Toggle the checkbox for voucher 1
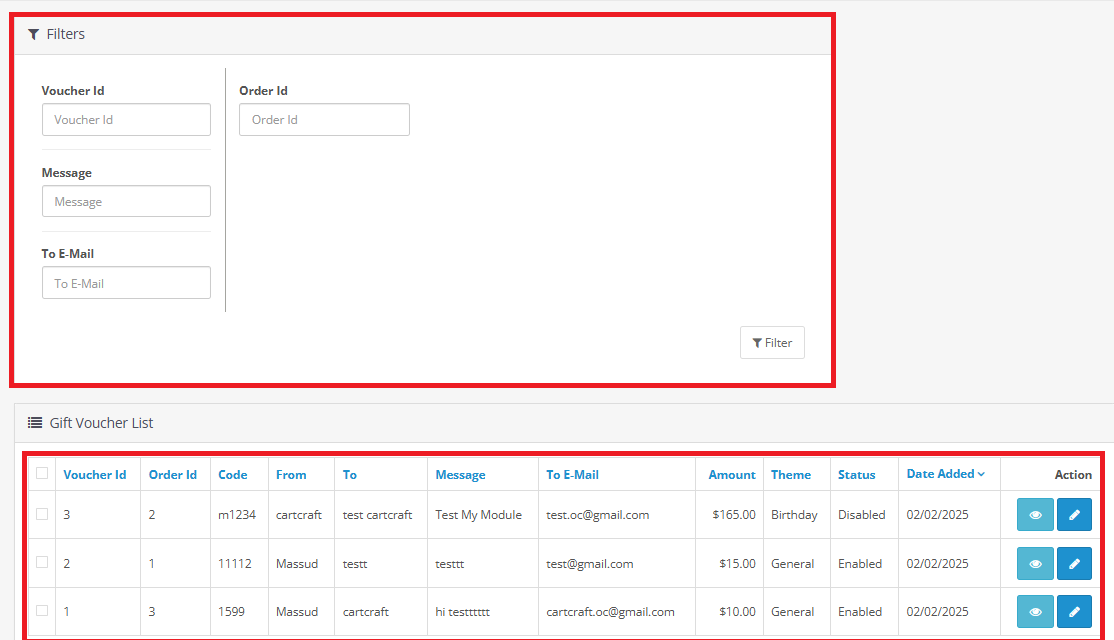This screenshot has width=1114, height=640. [x=42, y=610]
